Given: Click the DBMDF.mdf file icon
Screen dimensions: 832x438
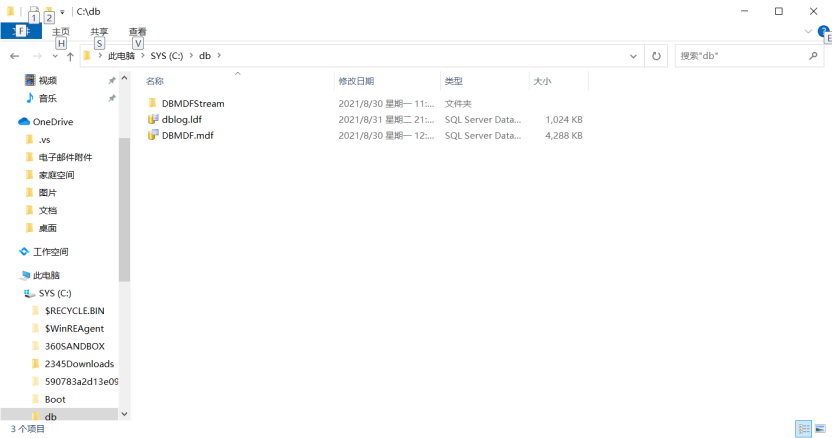Looking at the screenshot, I should click(x=153, y=135).
